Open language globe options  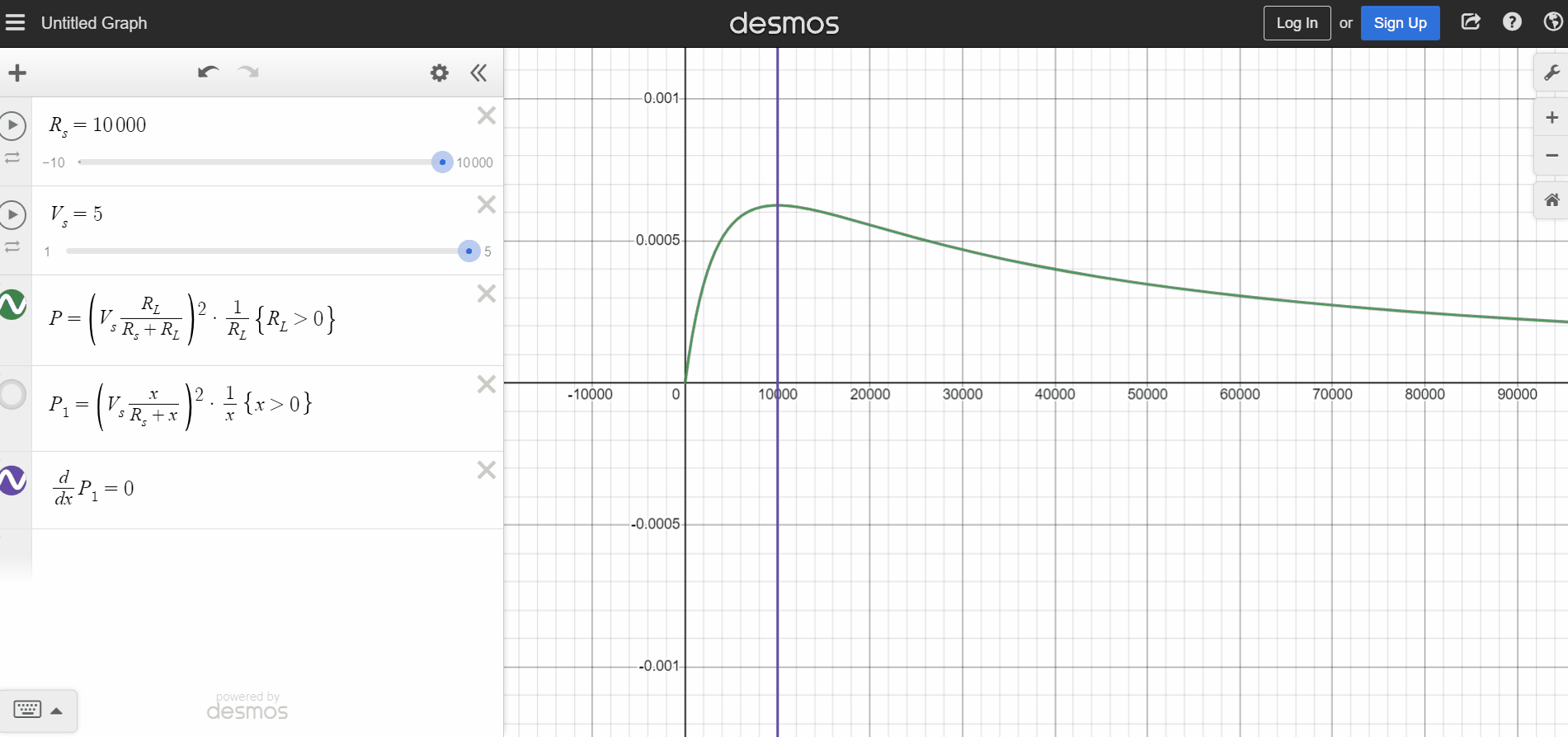click(x=1552, y=22)
